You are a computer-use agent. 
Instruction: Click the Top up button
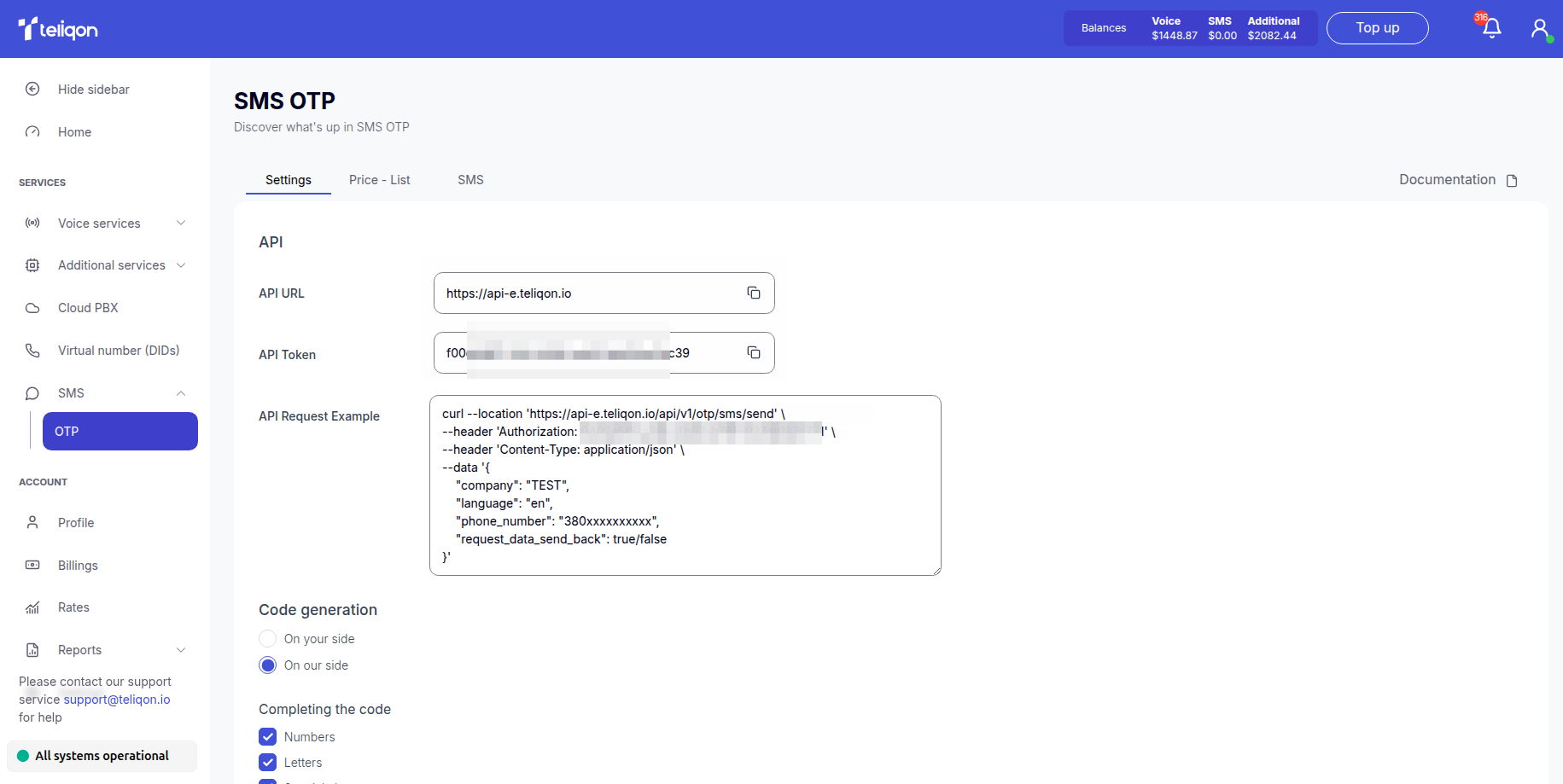(x=1377, y=28)
